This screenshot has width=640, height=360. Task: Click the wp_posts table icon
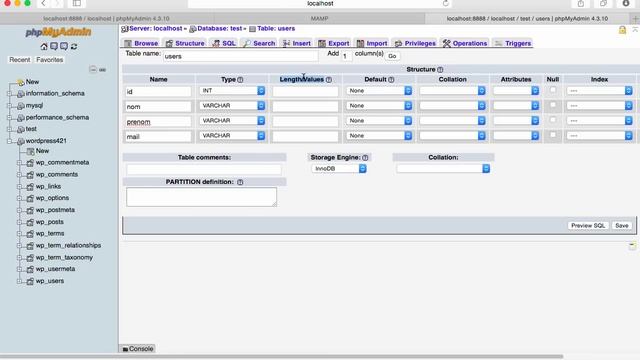[30, 222]
